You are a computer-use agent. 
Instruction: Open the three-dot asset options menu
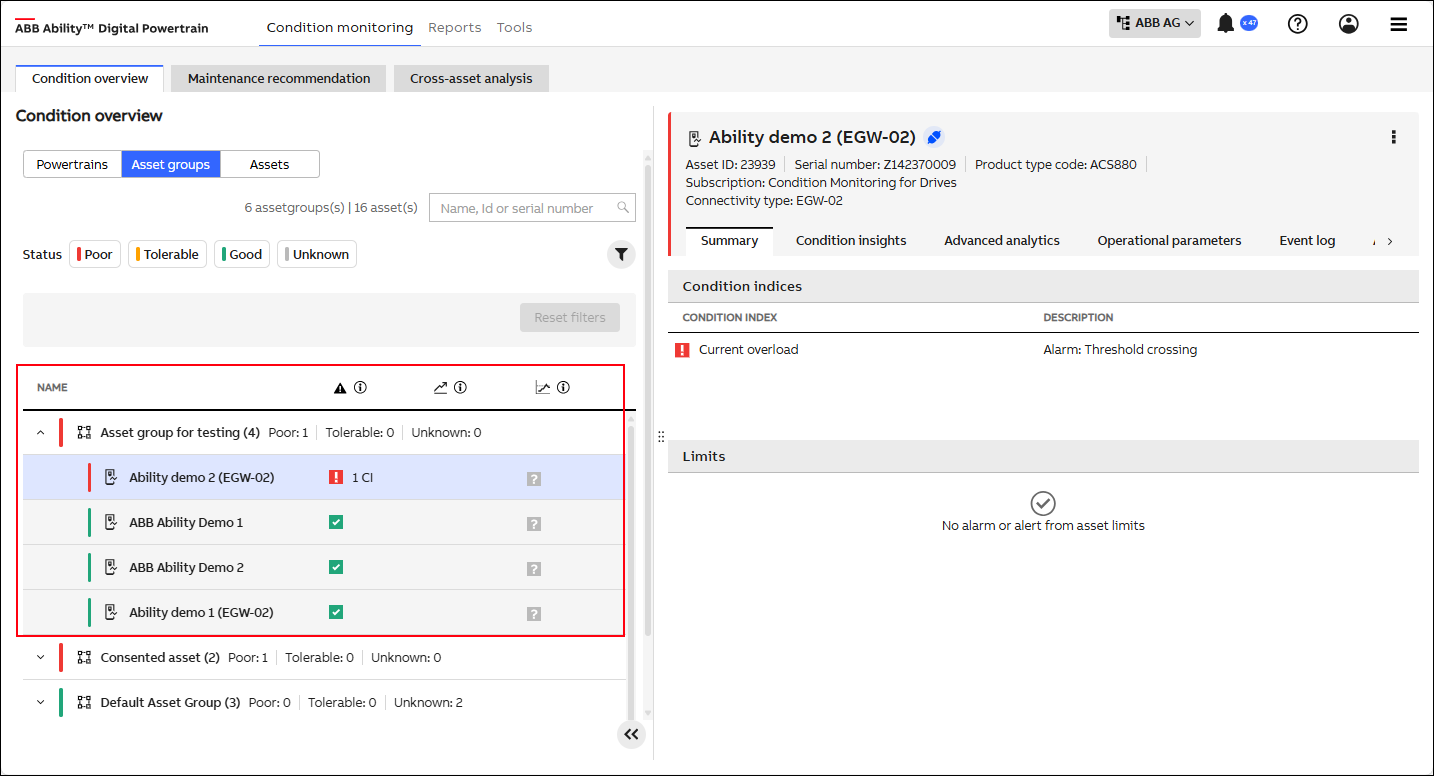point(1393,137)
